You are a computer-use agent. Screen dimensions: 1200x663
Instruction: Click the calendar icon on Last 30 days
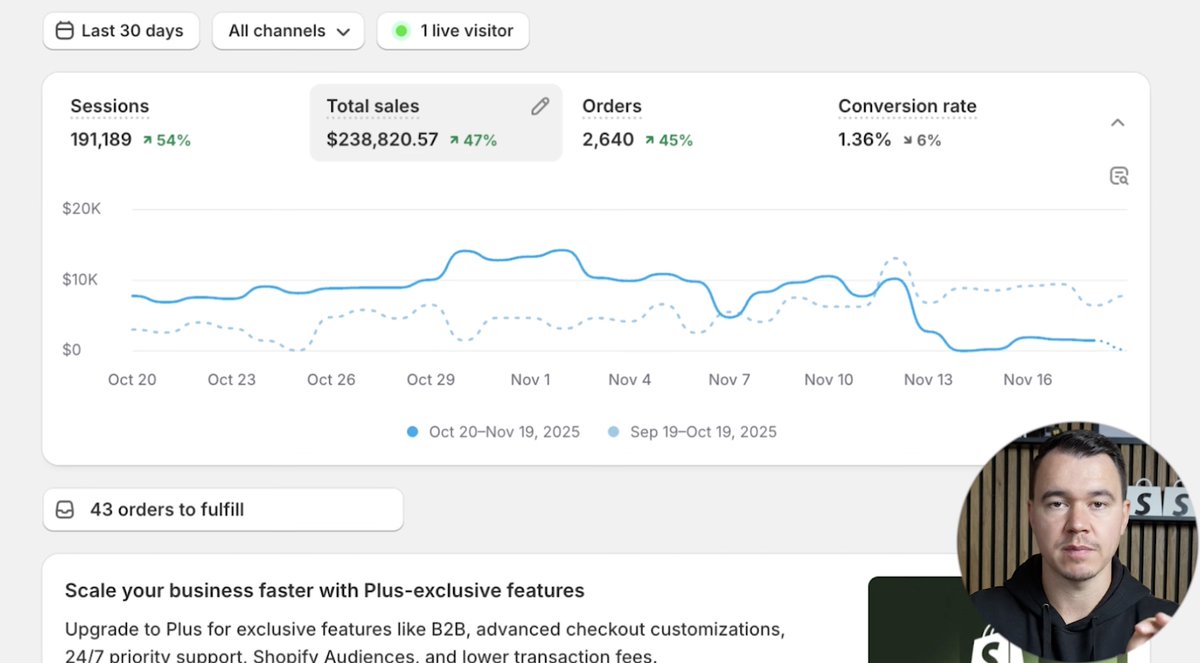[x=63, y=31]
